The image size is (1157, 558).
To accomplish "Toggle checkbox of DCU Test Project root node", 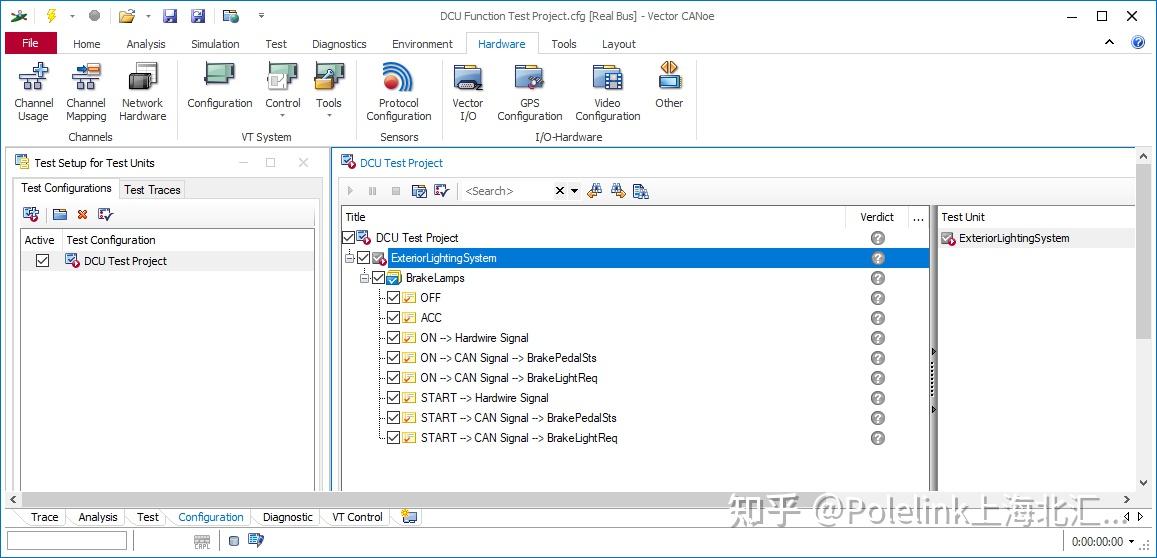I will point(349,238).
